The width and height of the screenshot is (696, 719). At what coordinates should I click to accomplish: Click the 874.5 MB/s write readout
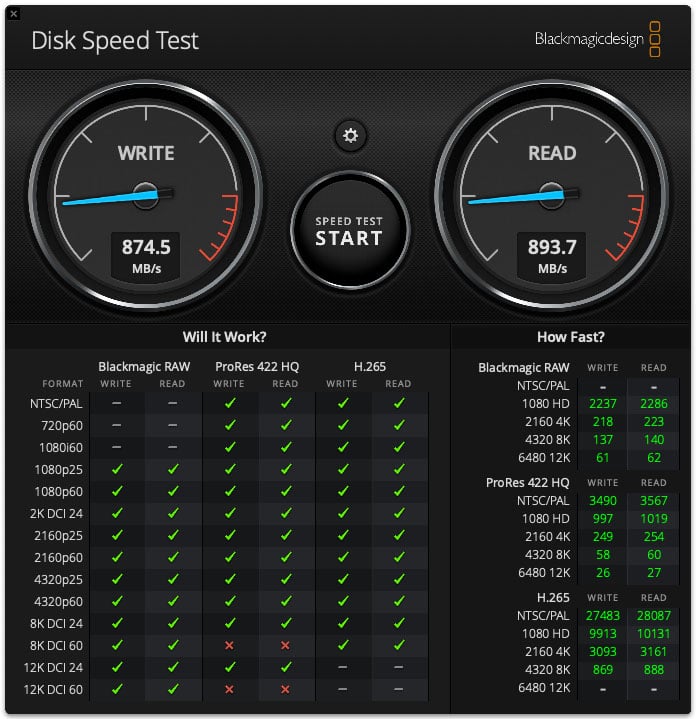146,256
